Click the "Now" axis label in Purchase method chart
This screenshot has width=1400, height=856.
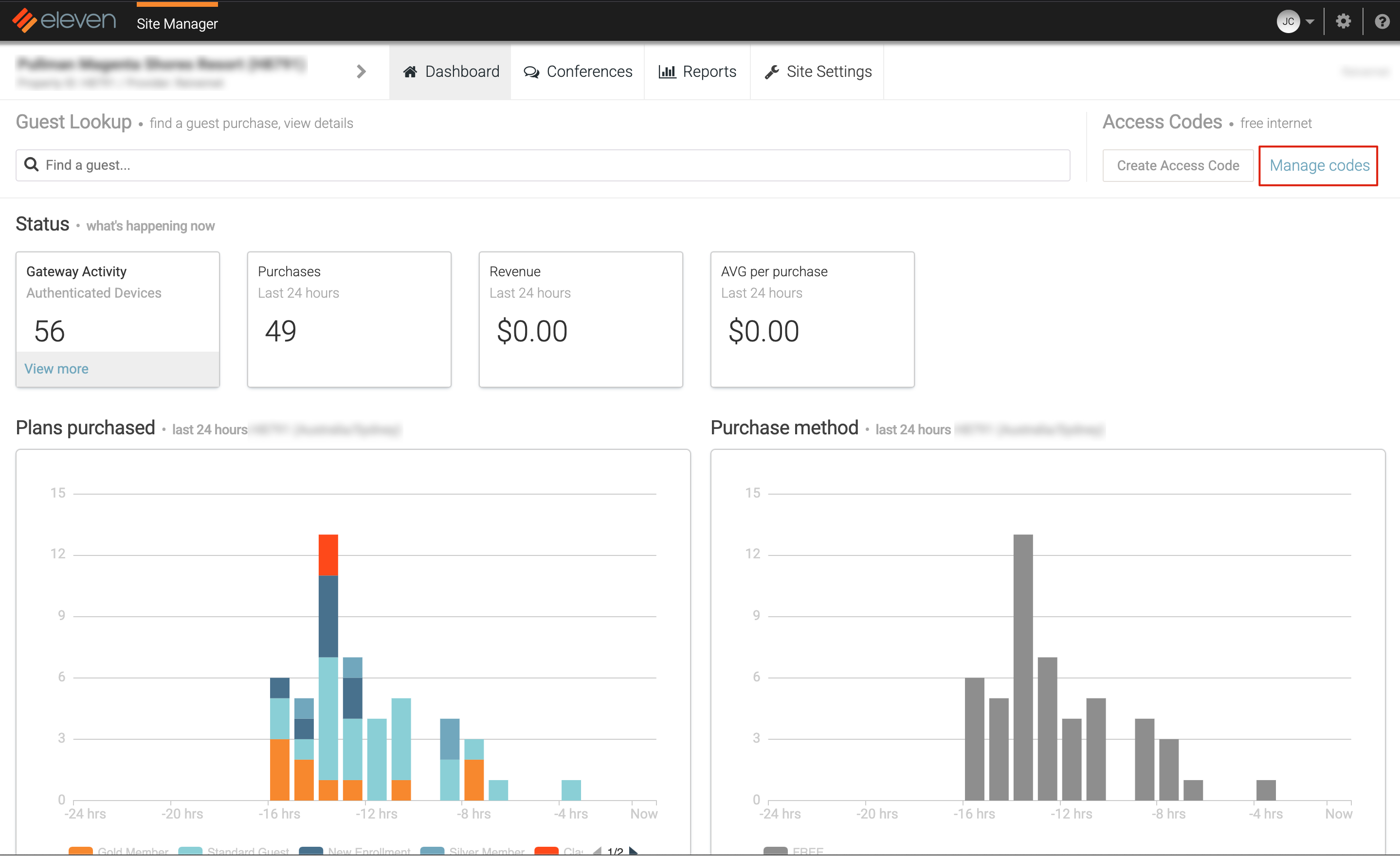tap(1338, 814)
